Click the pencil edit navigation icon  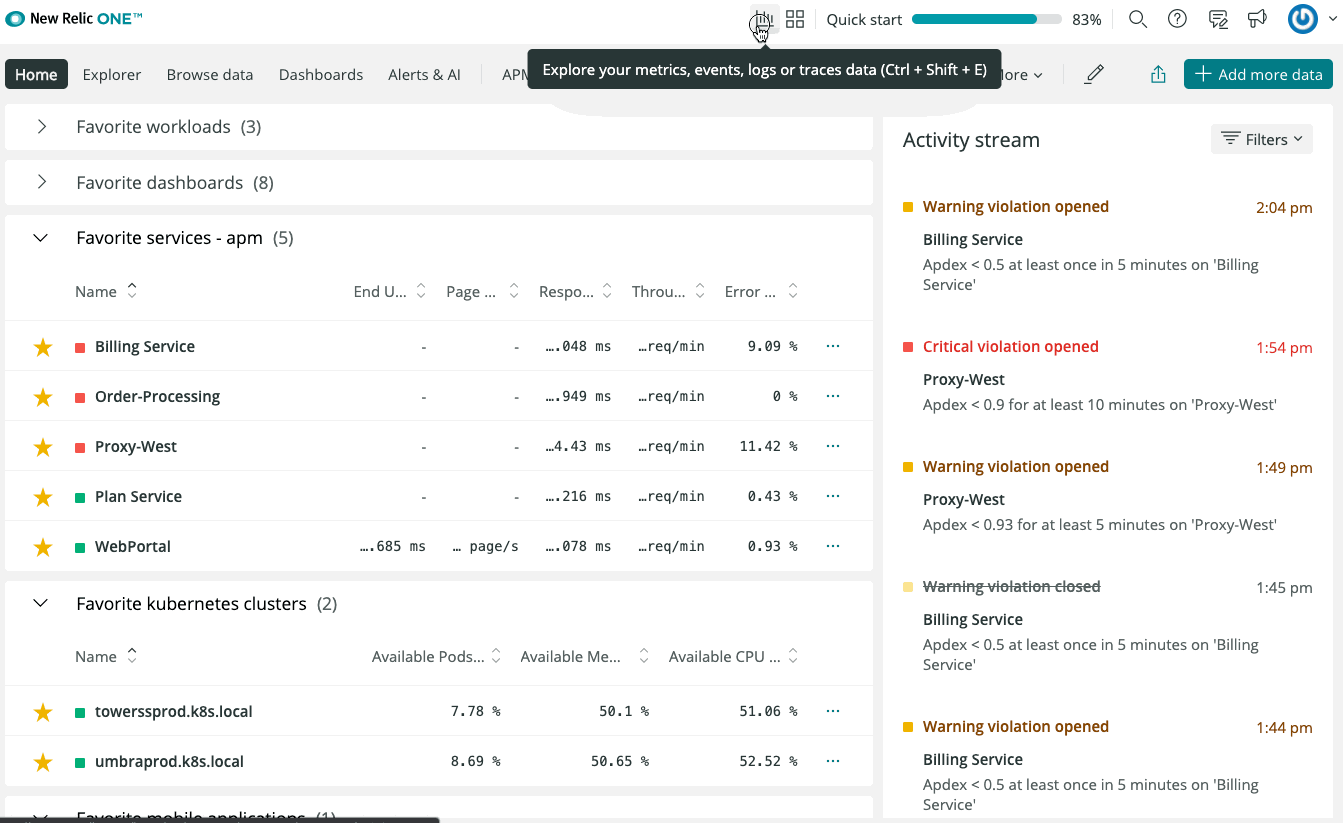point(1095,74)
